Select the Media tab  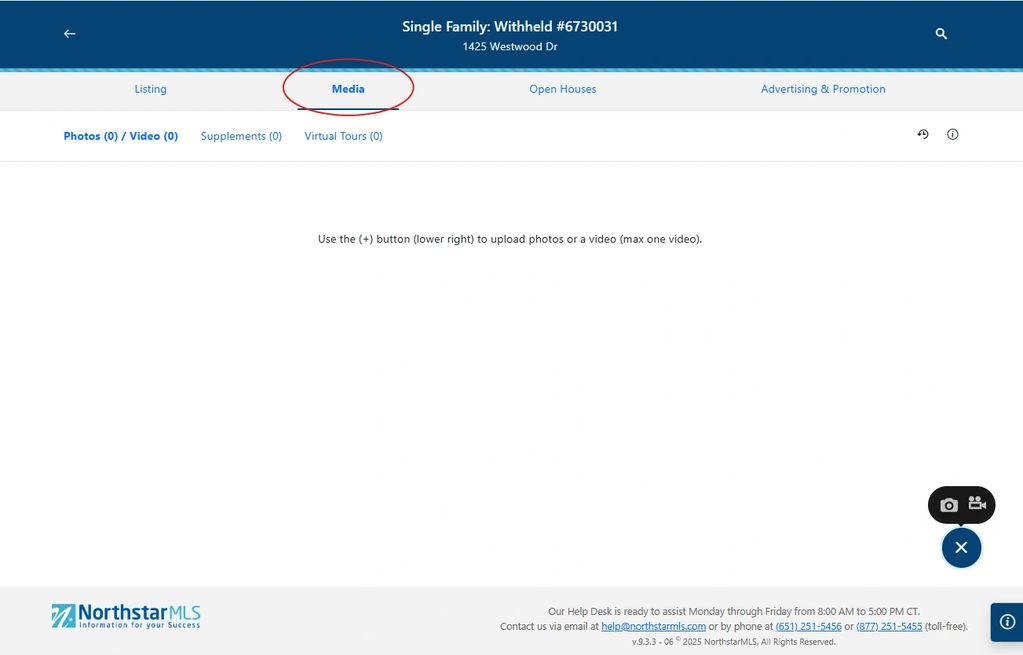(348, 89)
